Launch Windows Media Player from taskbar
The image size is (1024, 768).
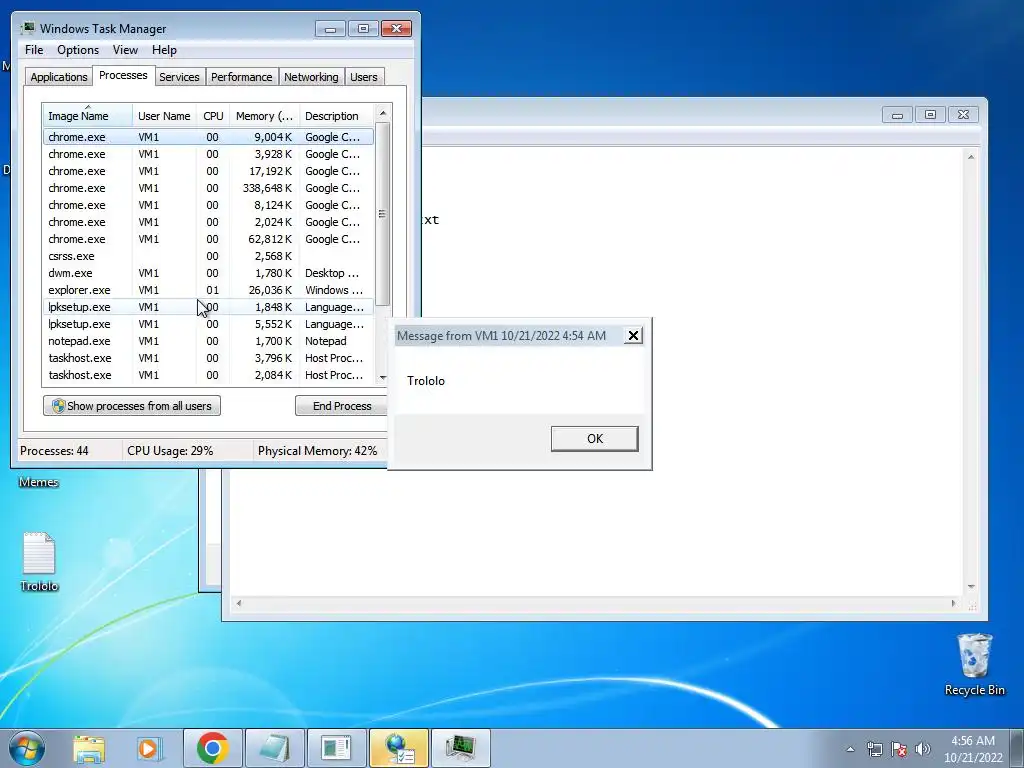150,748
